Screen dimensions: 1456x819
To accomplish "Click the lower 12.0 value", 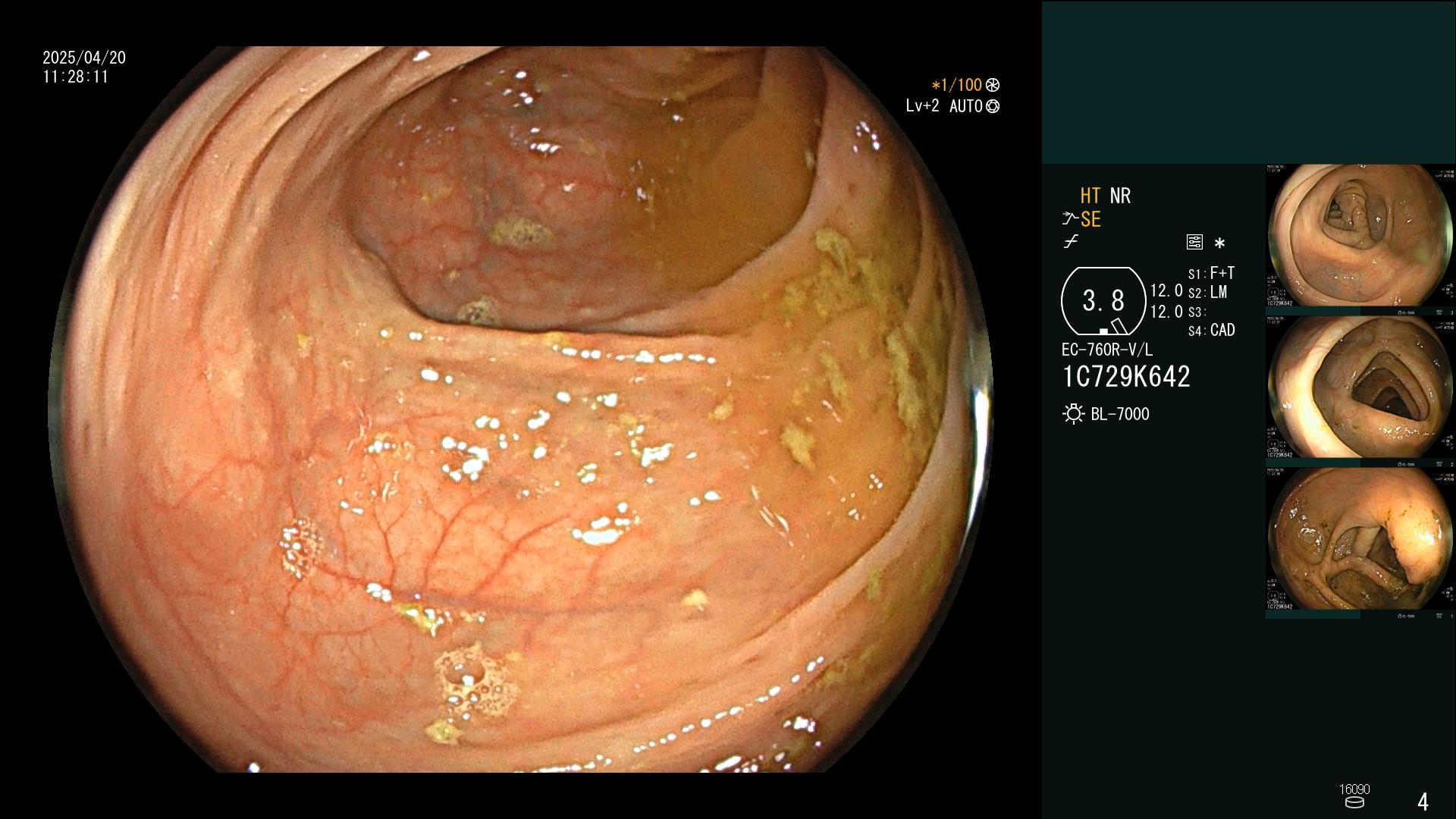I will [x=1166, y=312].
